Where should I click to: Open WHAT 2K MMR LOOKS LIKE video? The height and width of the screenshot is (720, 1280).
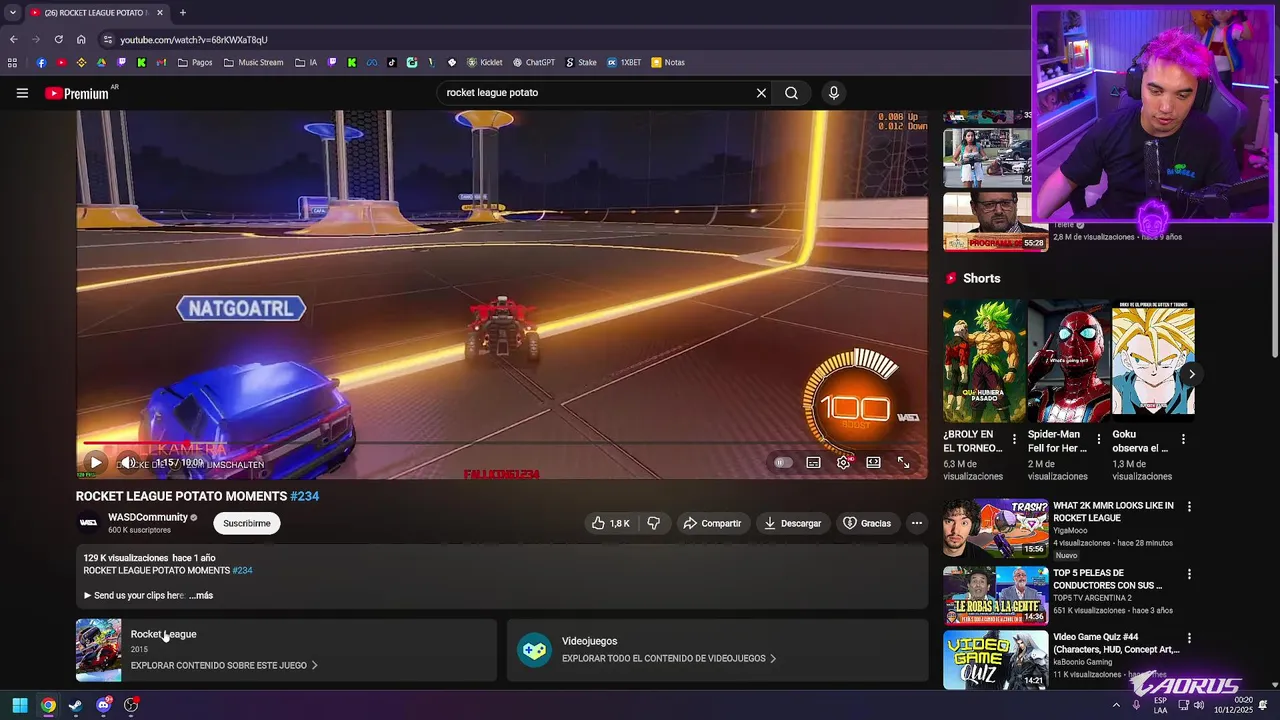coord(1113,512)
